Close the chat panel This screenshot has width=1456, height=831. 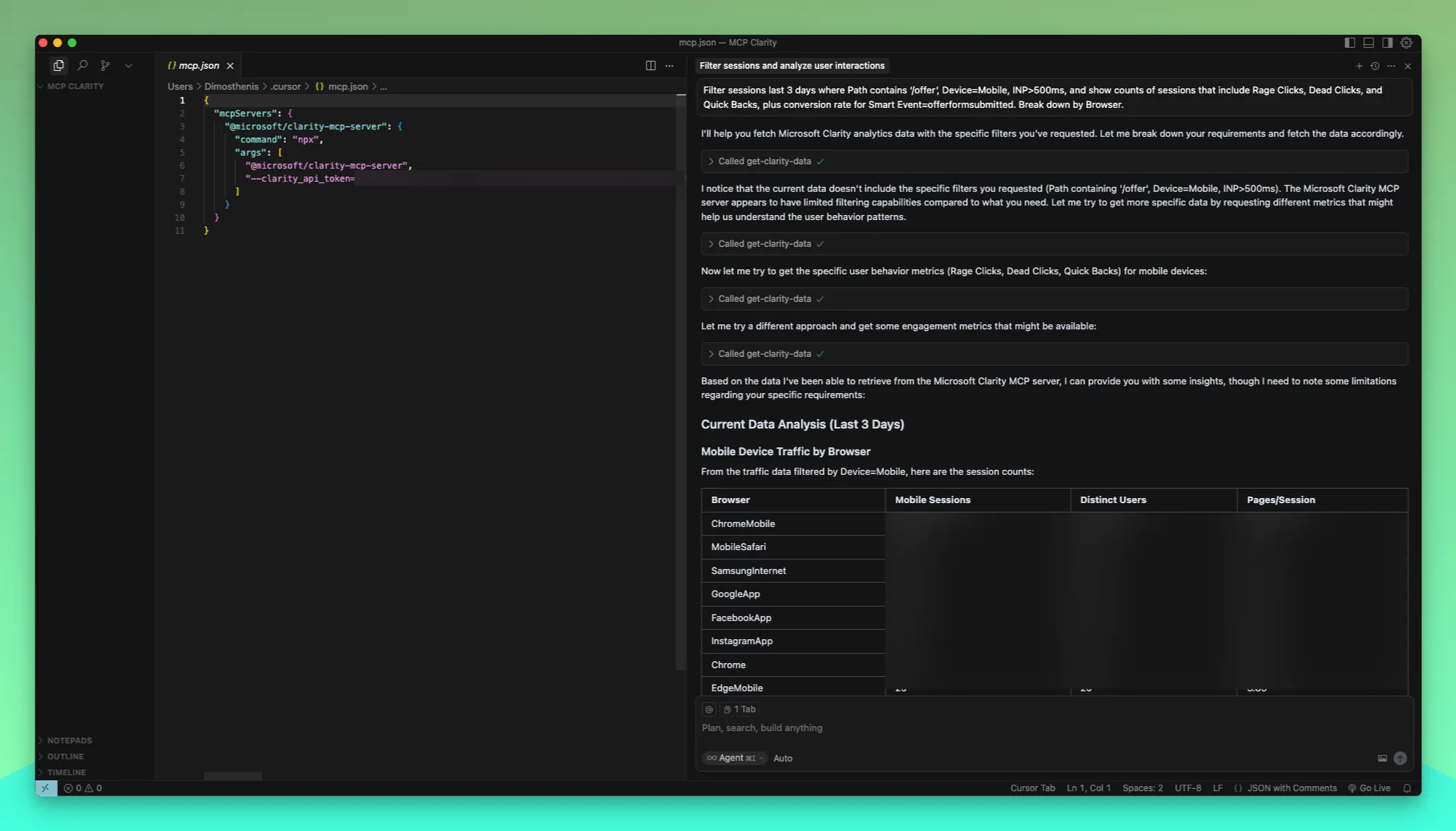[x=1407, y=66]
